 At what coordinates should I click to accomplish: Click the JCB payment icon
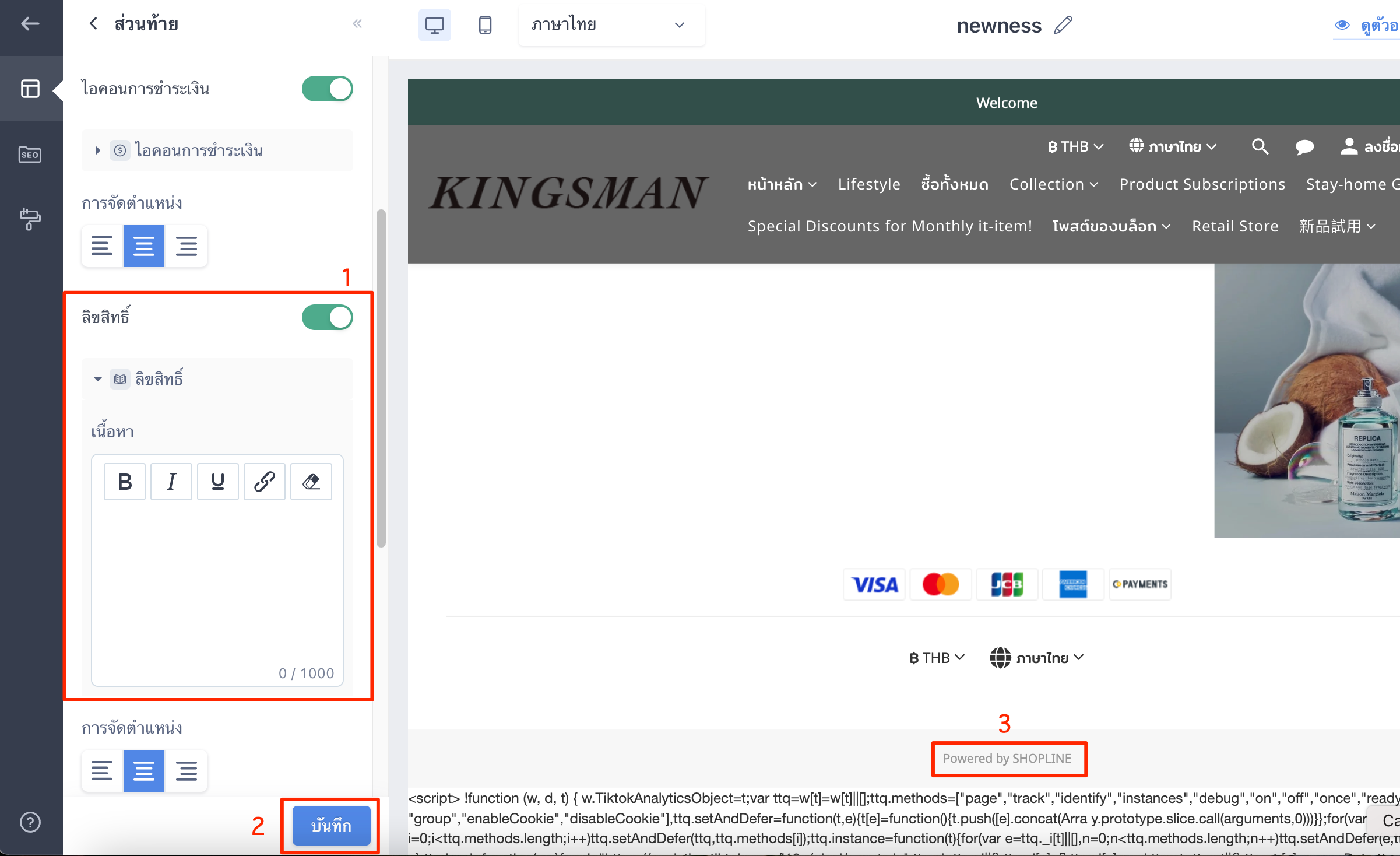point(1007,584)
